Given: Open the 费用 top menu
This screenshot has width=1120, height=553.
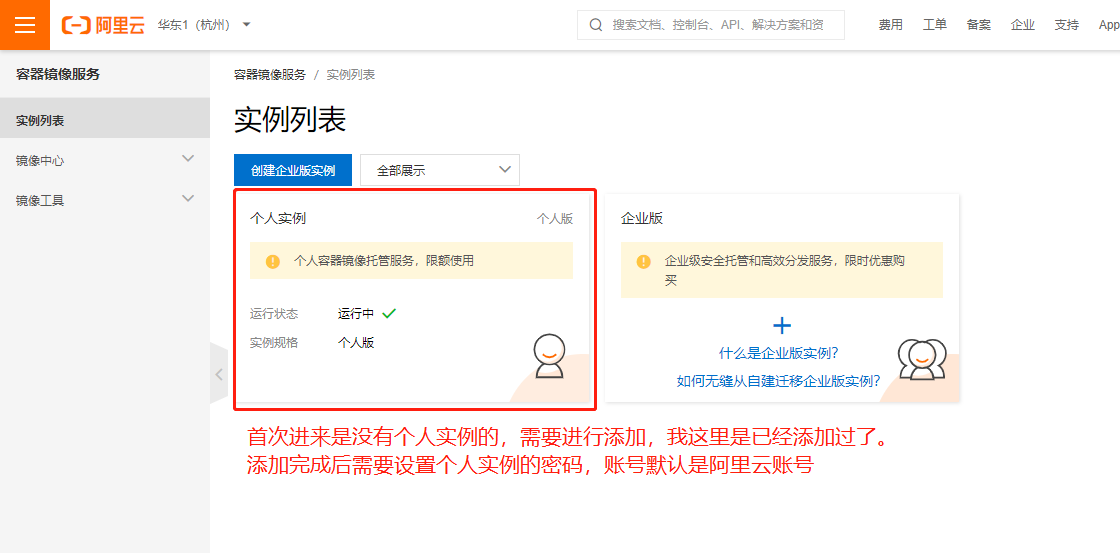Looking at the screenshot, I should point(891,25).
